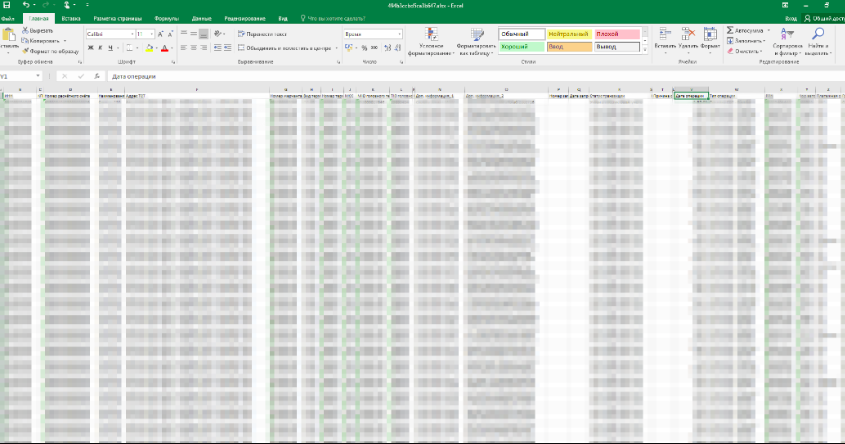Click Общий доступ share button
The width and height of the screenshot is (845, 444).
[824, 18]
